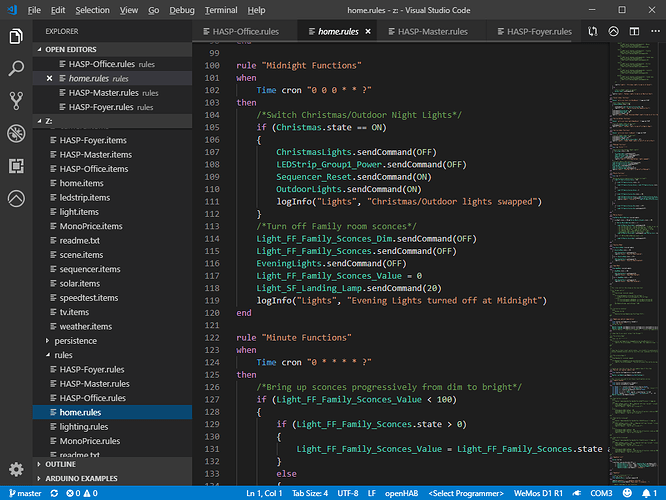Close home.rules in Open Editors
The width and height of the screenshot is (666, 500).
49,78
